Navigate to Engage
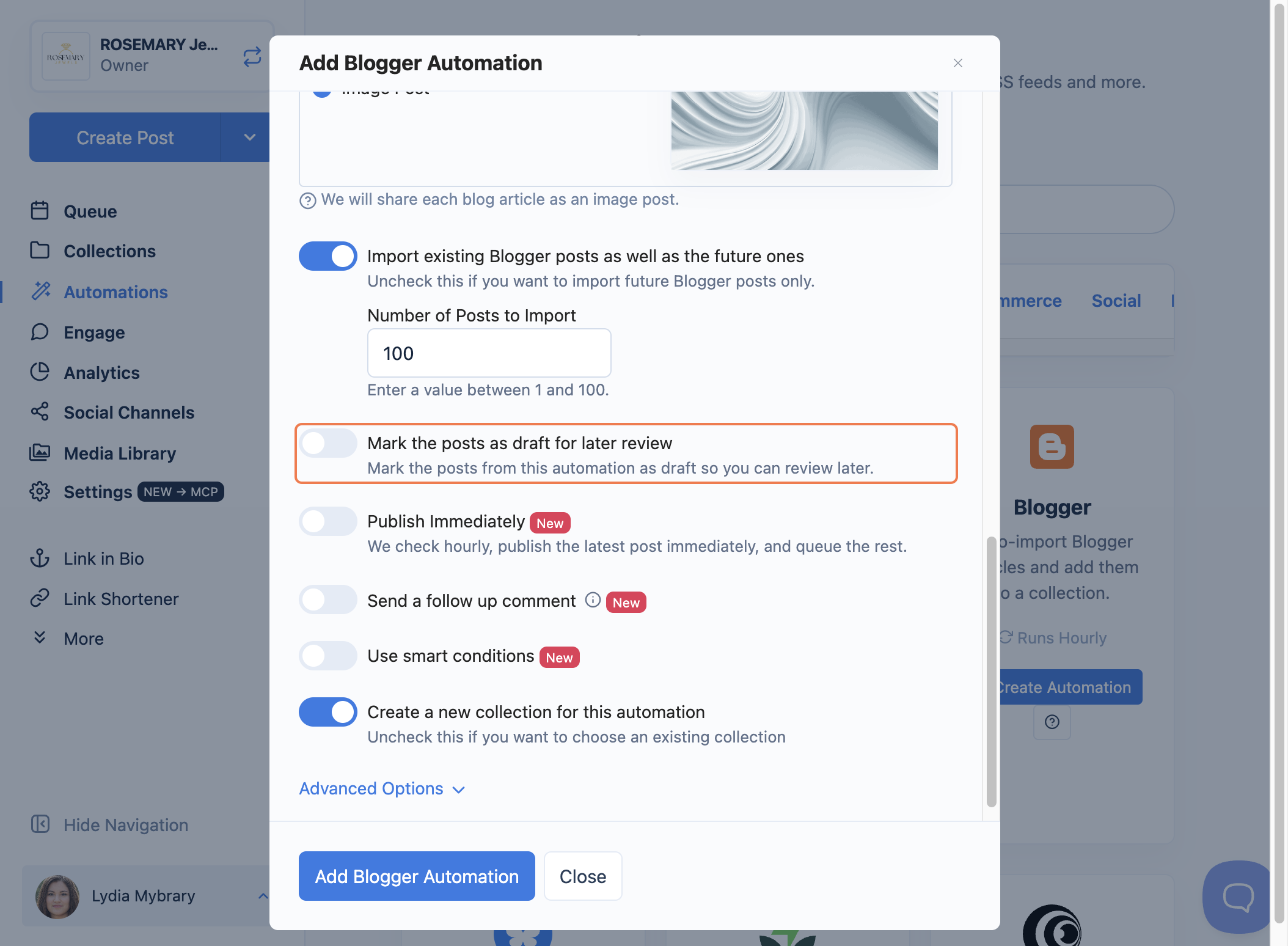 point(94,332)
